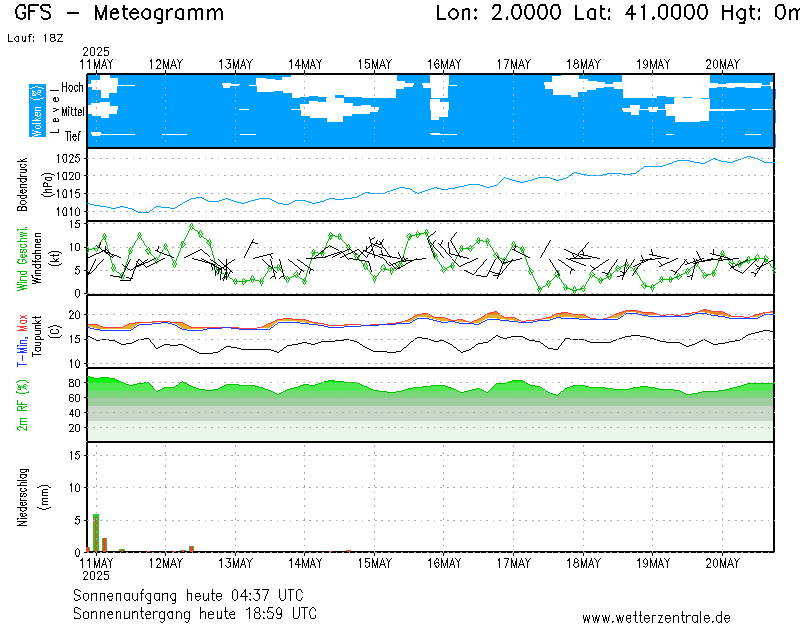
Task: Click the "13MAY" label on the top axis
Action: 236,65
